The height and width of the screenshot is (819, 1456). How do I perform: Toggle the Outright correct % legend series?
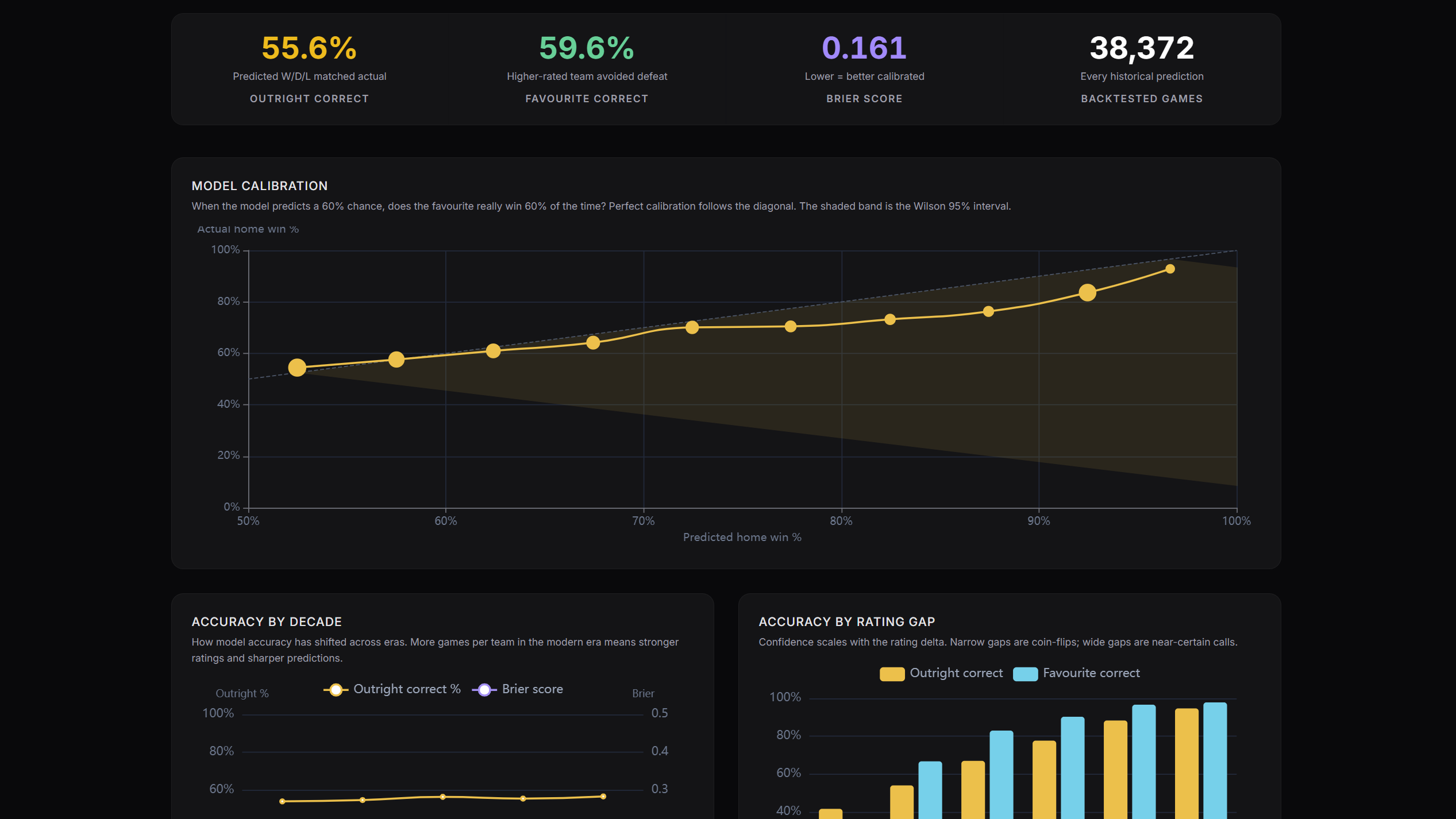[392, 689]
